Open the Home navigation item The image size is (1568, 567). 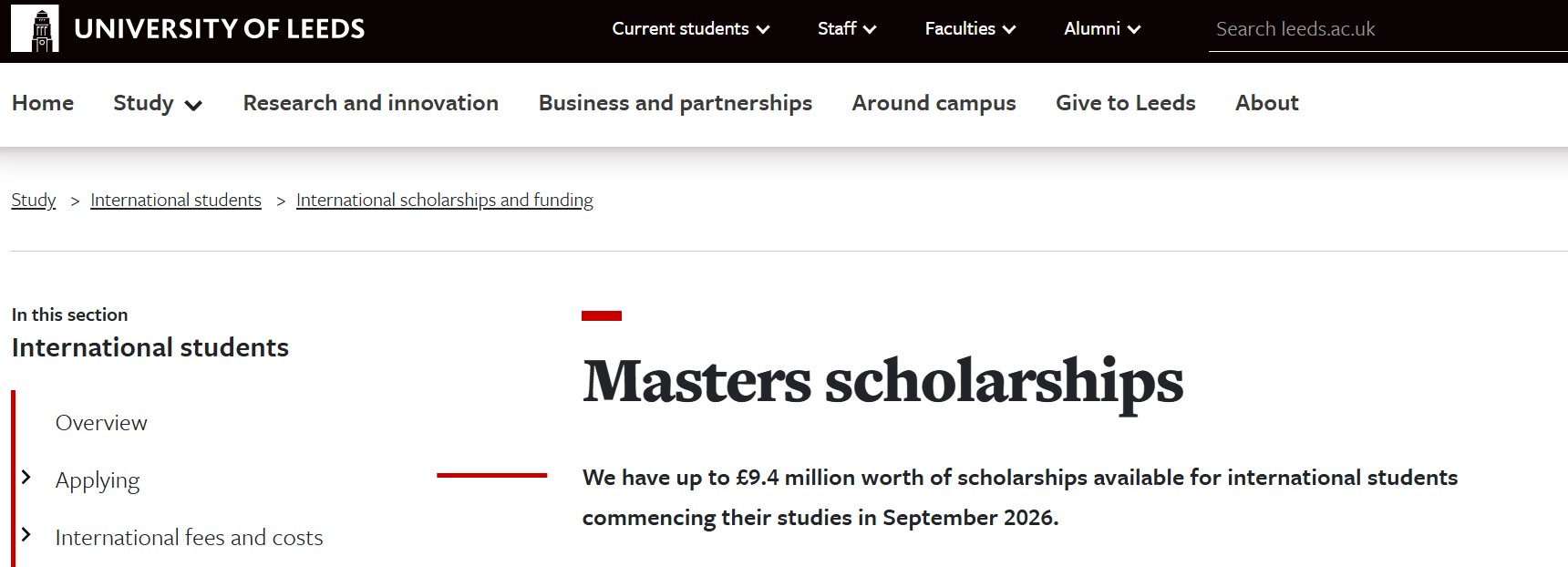tap(43, 104)
